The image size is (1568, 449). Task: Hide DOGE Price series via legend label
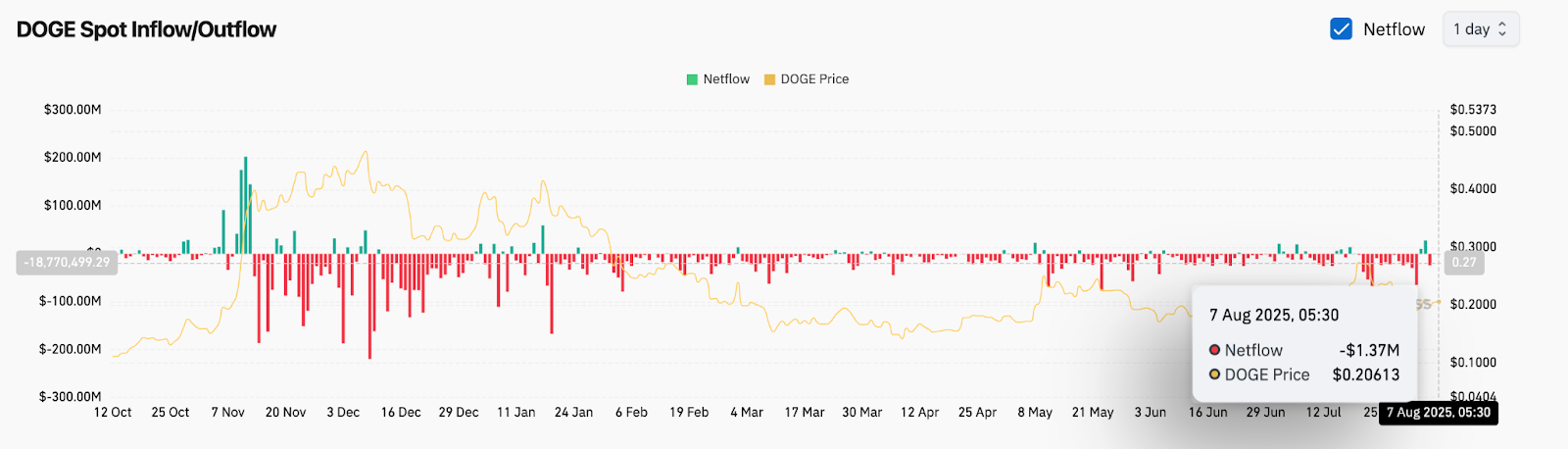814,79
